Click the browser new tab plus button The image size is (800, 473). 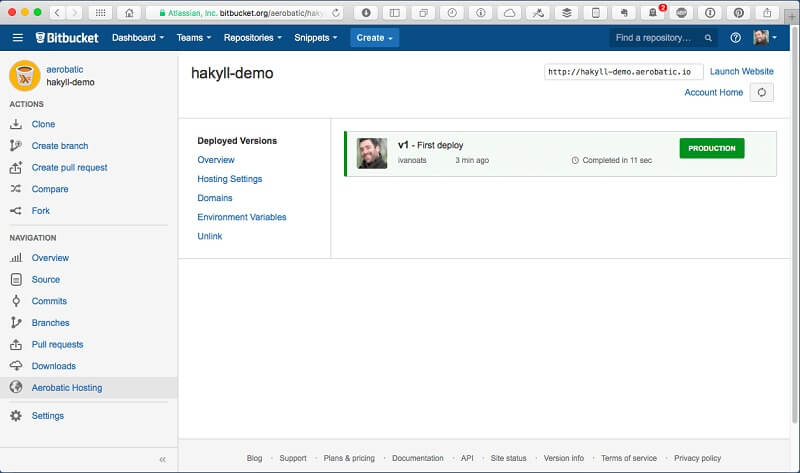(792, 16)
